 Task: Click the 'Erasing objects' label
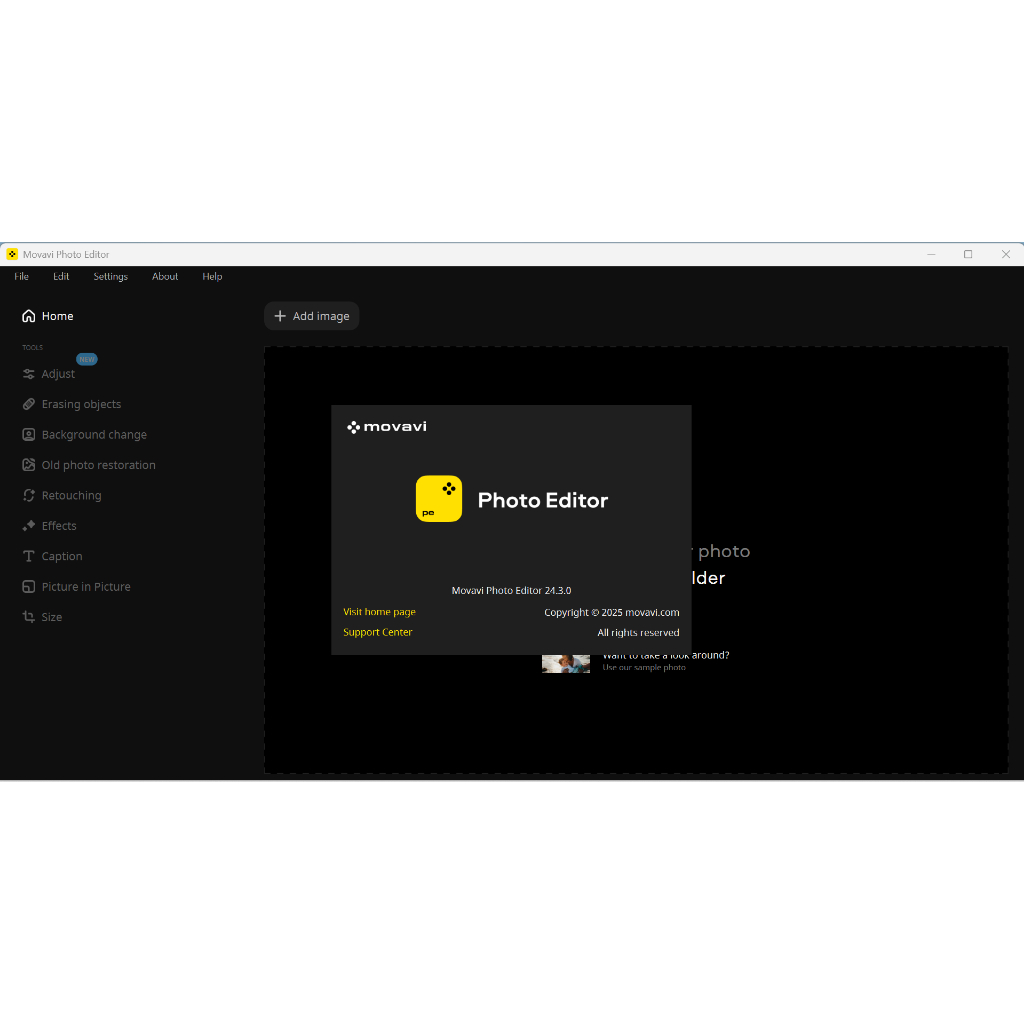click(82, 404)
